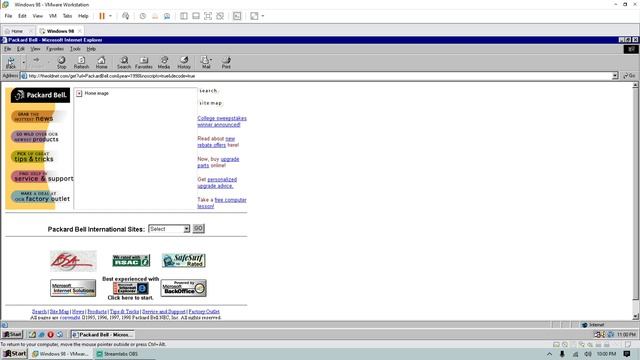This screenshot has height=360, width=640.
Task: Open VMware stretch options dropdown arrow
Action: tap(263, 16)
